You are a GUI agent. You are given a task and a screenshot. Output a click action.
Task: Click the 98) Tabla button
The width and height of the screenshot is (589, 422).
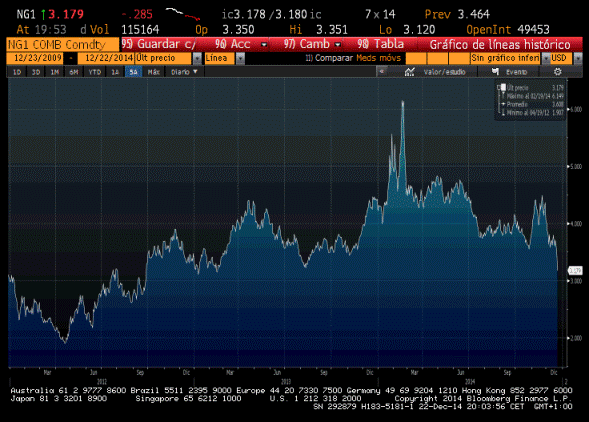tap(380, 44)
